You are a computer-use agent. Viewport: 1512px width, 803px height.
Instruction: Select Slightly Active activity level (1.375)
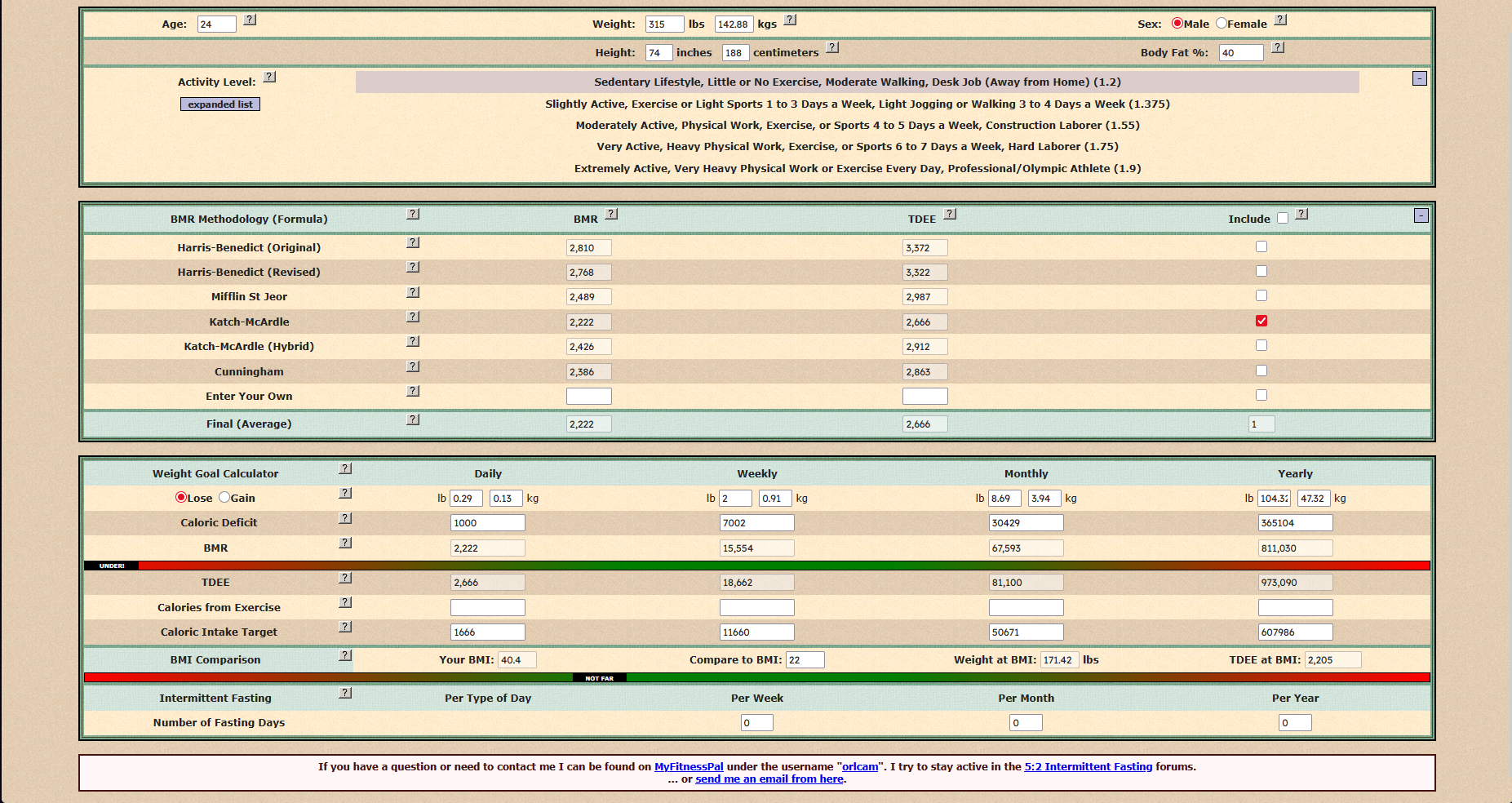click(858, 104)
